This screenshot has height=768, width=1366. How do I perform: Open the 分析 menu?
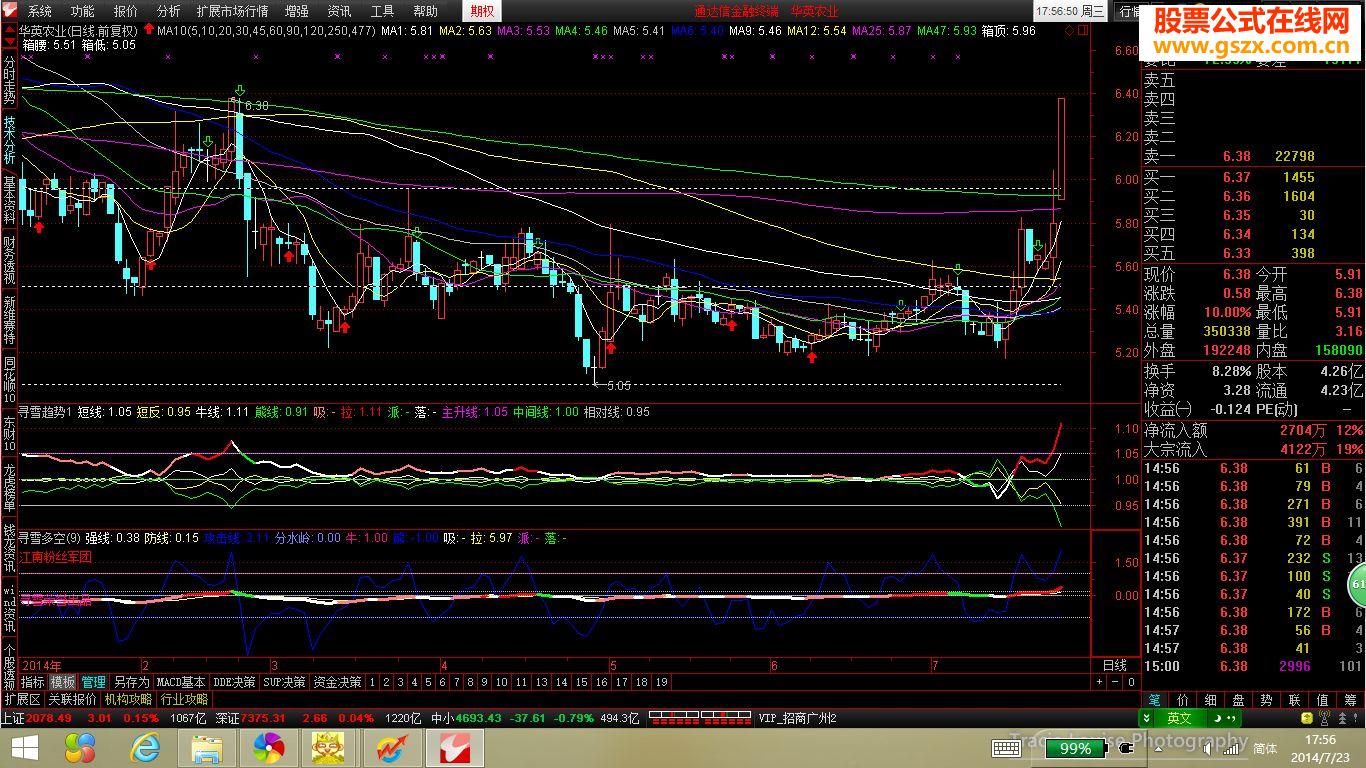coord(169,11)
